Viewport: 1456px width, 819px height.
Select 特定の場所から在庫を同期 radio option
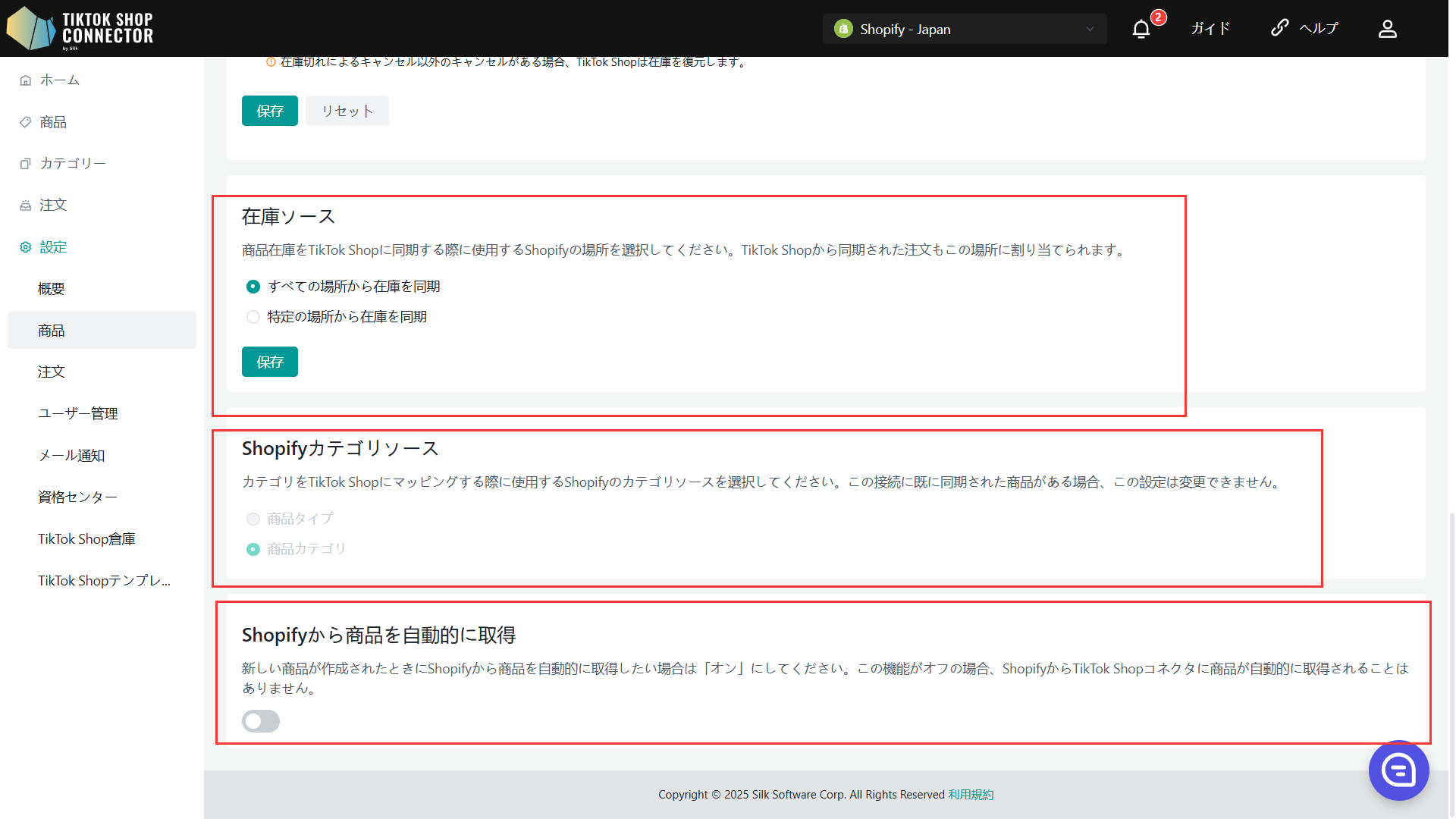coord(253,317)
